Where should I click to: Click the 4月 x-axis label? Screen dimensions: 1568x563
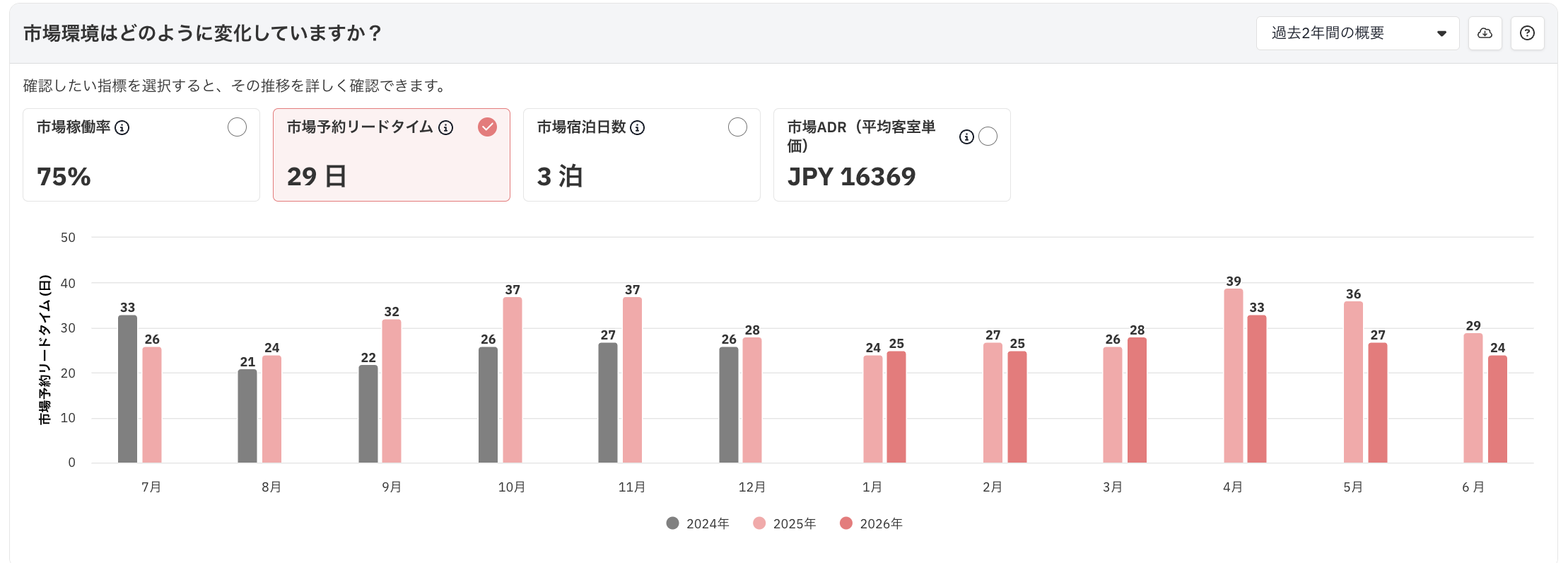coord(1233,487)
